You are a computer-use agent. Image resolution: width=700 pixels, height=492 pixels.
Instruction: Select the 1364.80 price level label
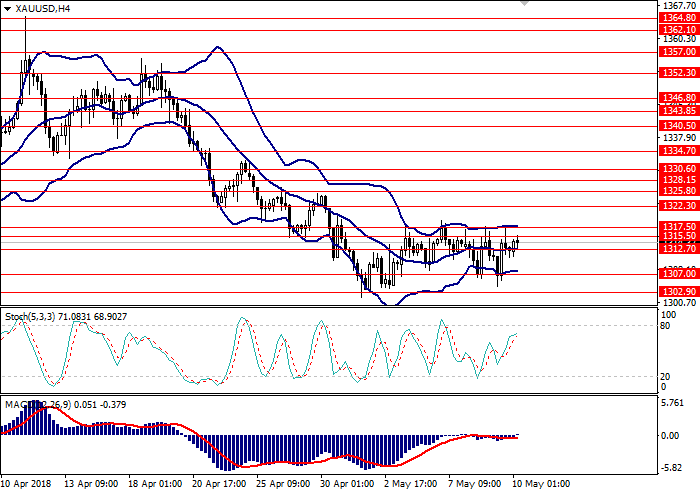click(678, 17)
